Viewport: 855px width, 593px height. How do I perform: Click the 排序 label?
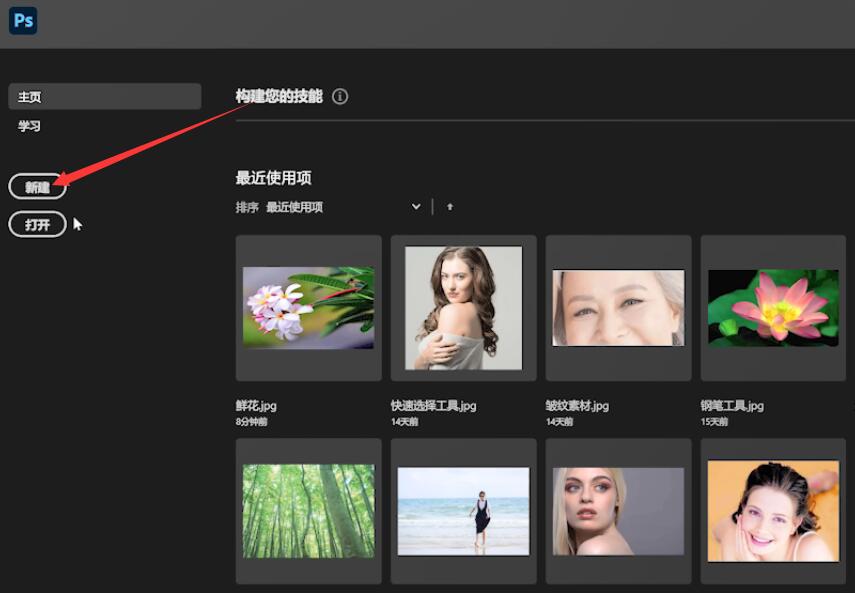click(x=247, y=207)
